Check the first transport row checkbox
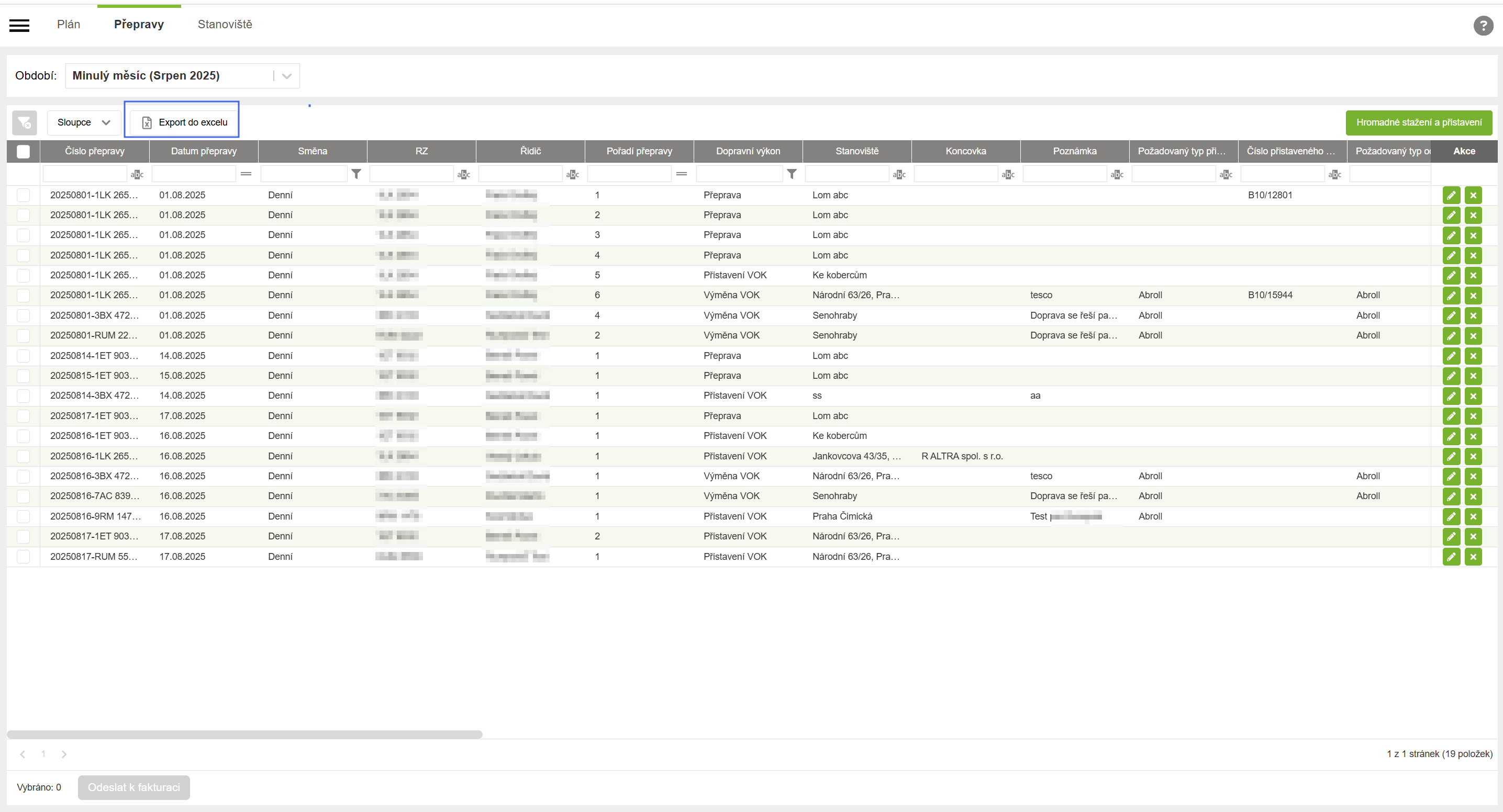This screenshot has width=1503, height=812. click(24, 195)
